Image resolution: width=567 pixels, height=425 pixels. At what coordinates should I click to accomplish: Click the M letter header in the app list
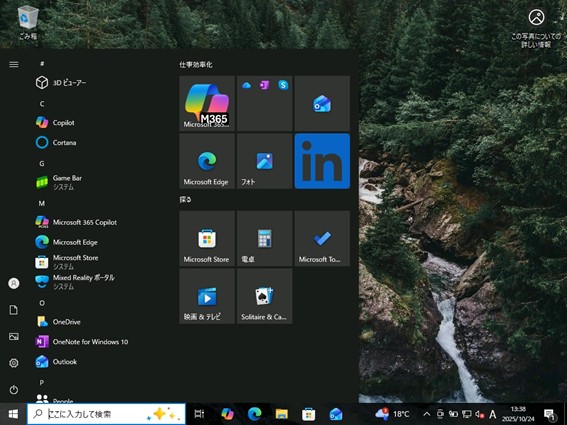coord(42,203)
